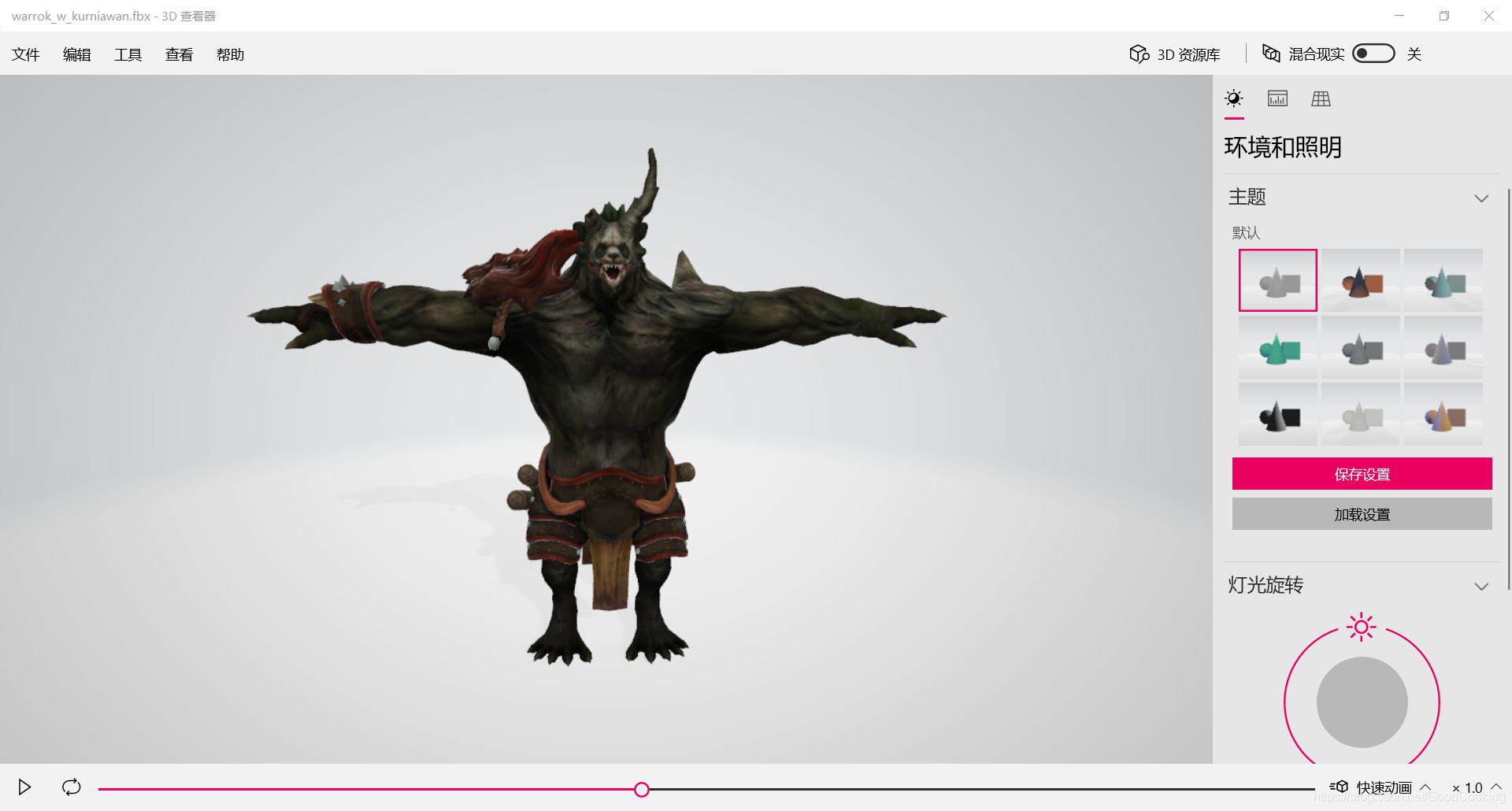
Task: Select the black theme thumbnail
Action: tap(1278, 414)
